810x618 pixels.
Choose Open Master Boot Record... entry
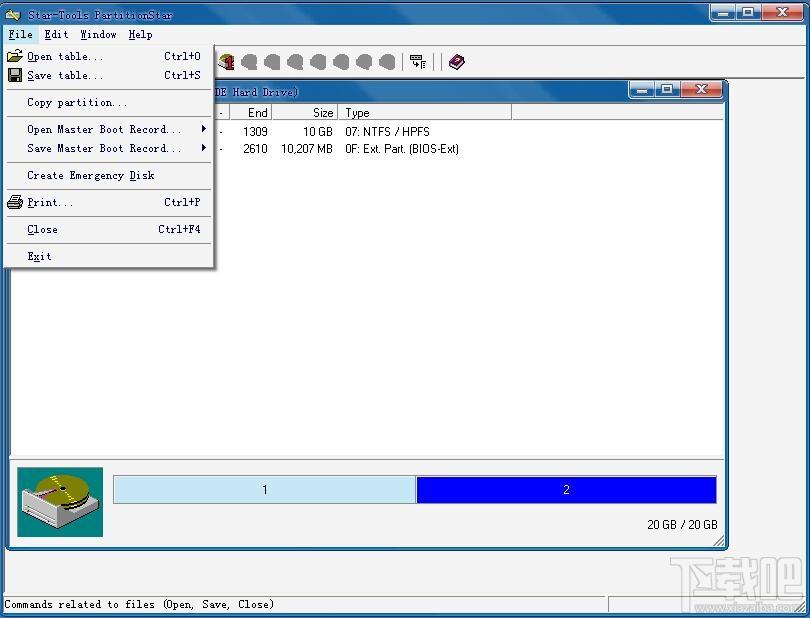pyautogui.click(x=109, y=129)
